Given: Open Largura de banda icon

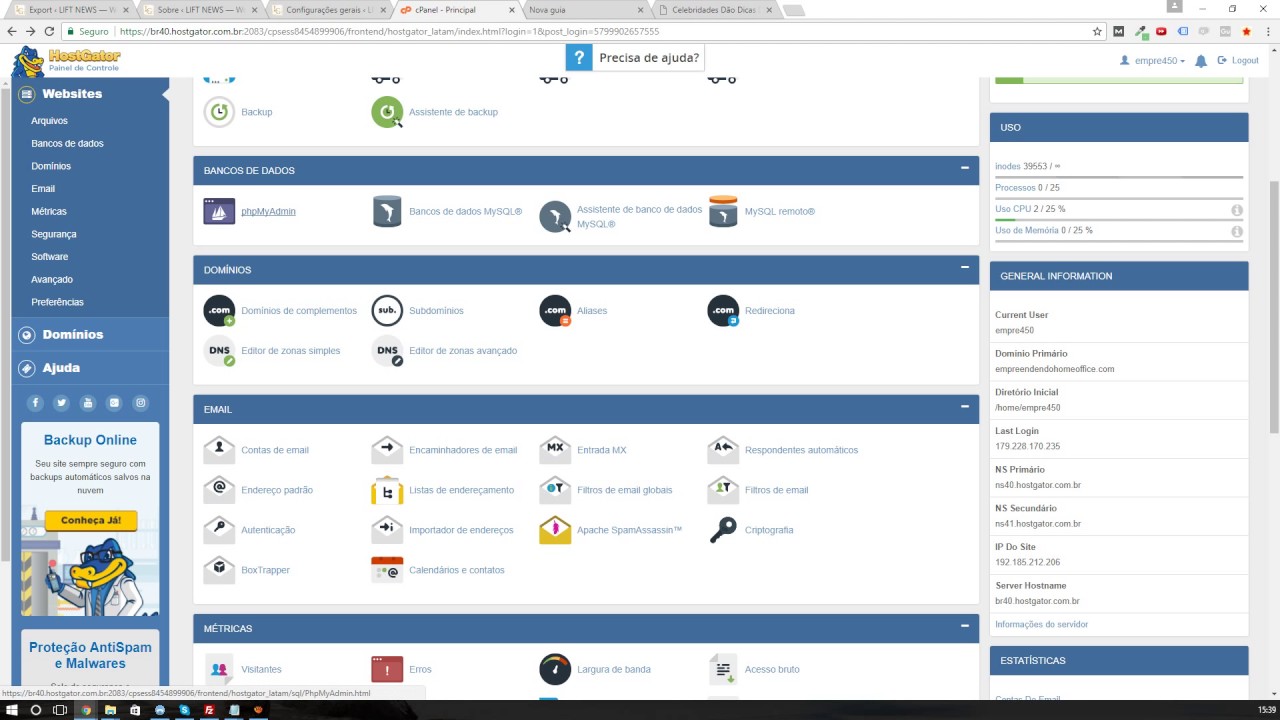Looking at the screenshot, I should pyautogui.click(x=555, y=669).
